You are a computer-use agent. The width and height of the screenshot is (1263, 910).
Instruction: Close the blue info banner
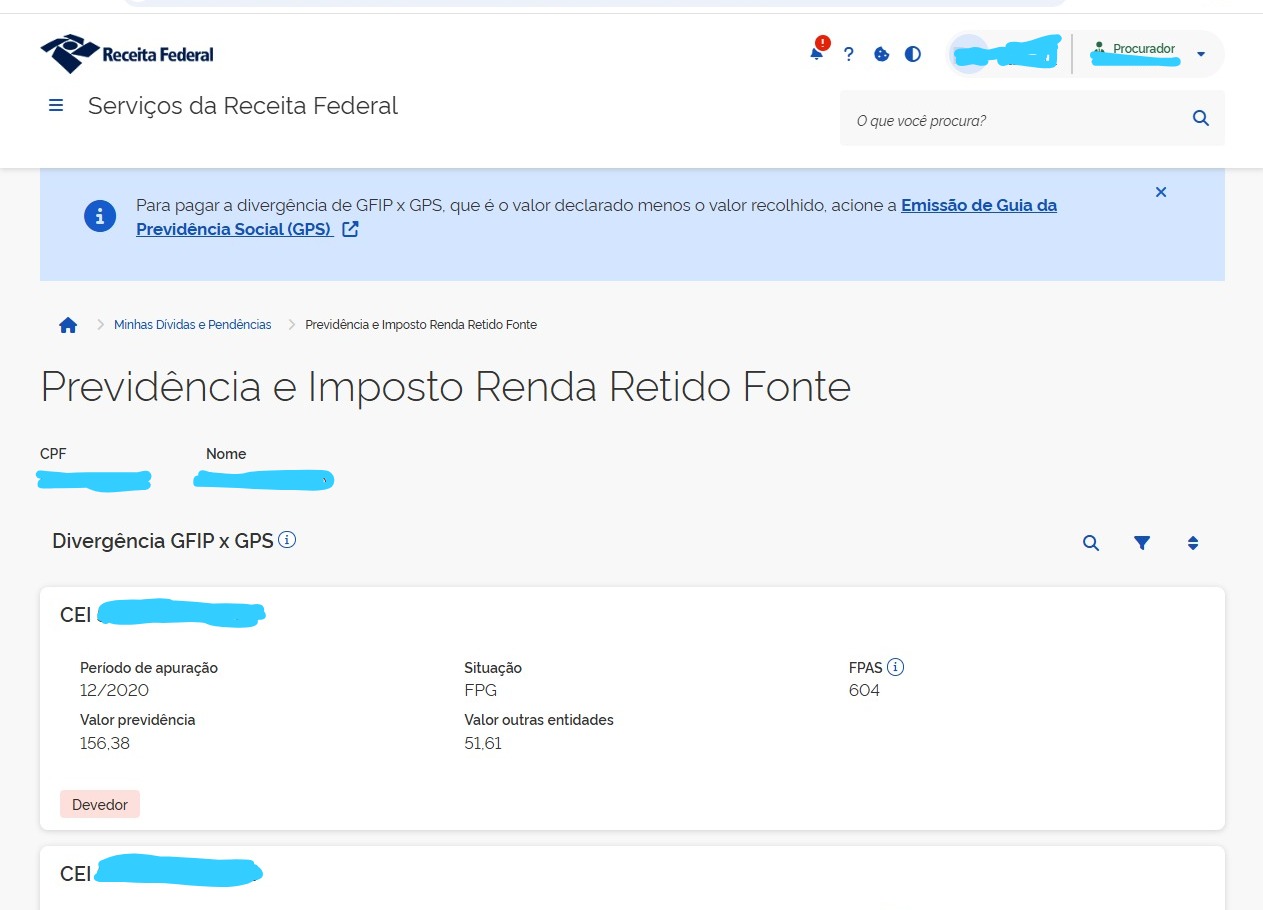(x=1161, y=192)
